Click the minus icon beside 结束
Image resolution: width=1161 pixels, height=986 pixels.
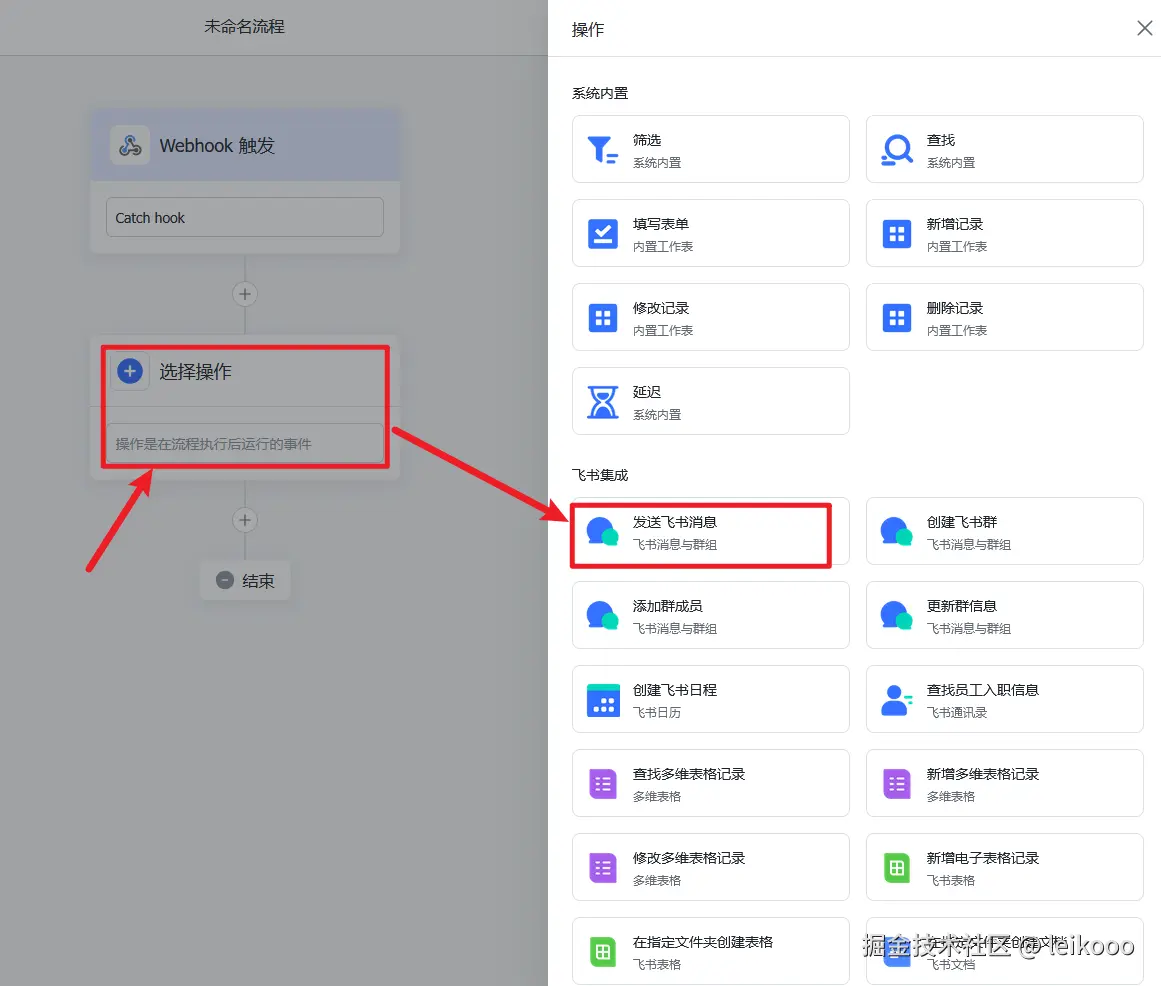[225, 580]
